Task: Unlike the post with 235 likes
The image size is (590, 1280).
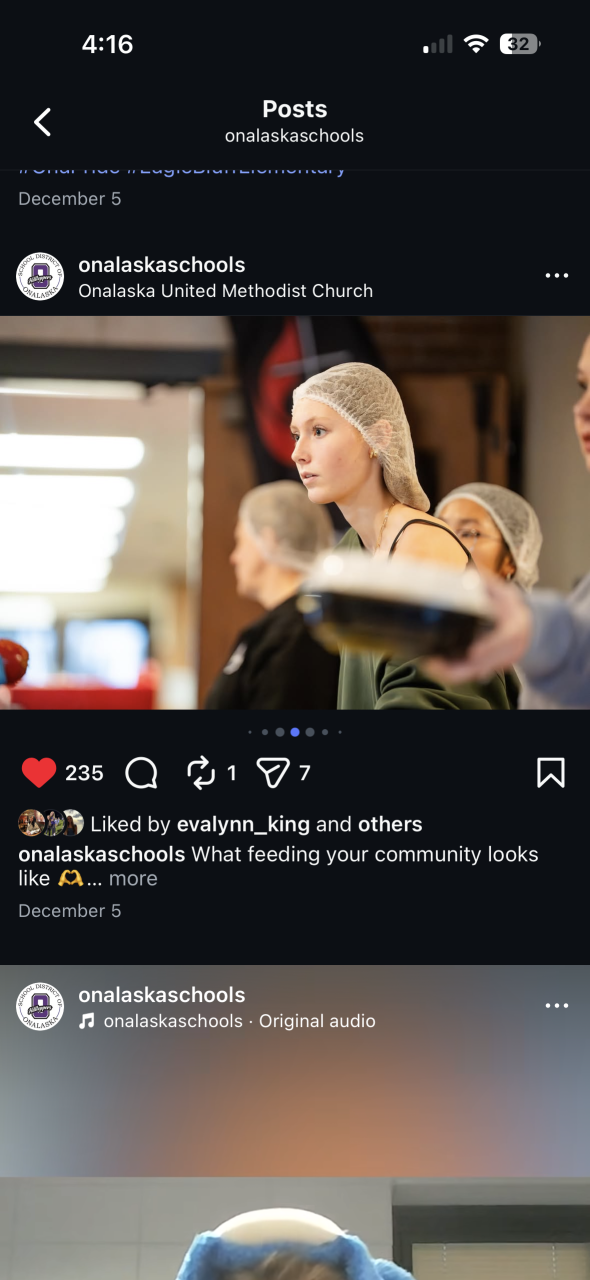Action: point(39,772)
